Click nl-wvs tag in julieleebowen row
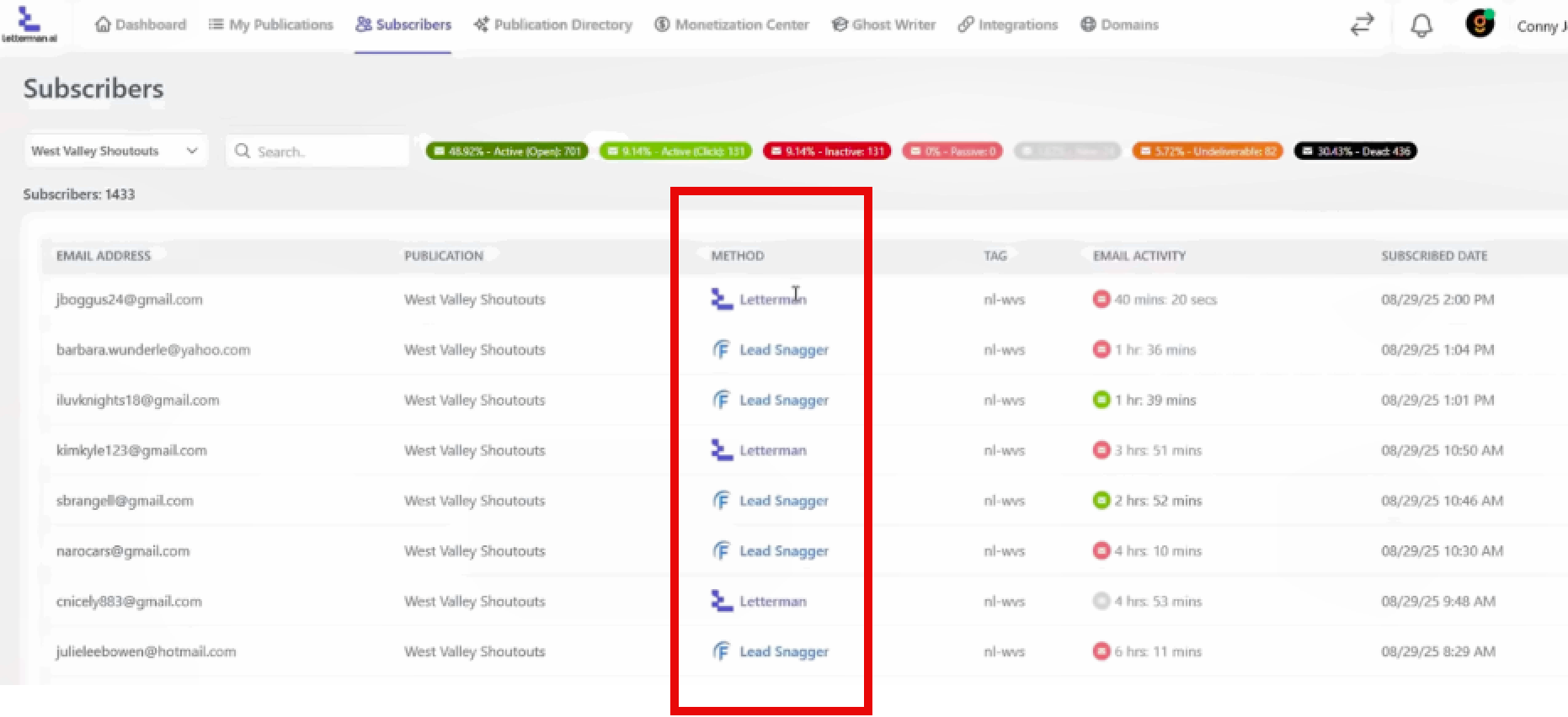Image resolution: width=1568 pixels, height=717 pixels. click(x=1004, y=652)
